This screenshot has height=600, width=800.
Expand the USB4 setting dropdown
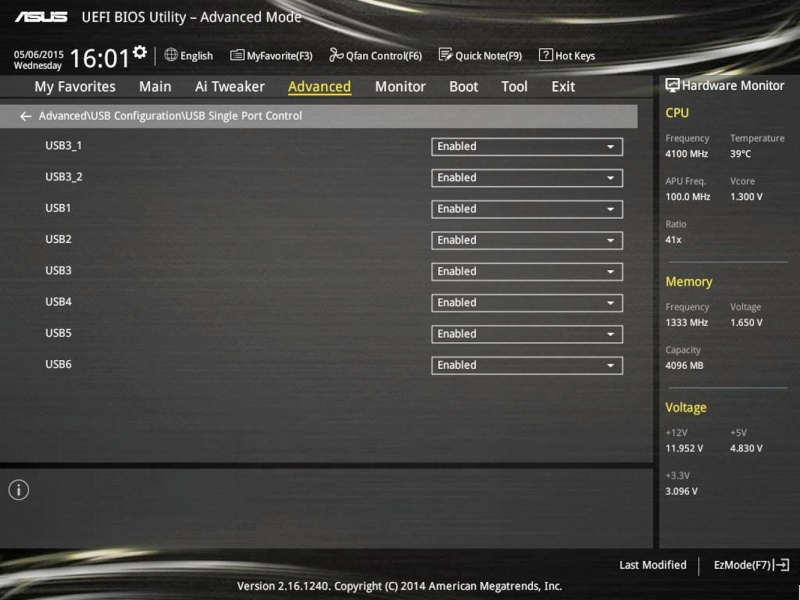[x=527, y=303]
